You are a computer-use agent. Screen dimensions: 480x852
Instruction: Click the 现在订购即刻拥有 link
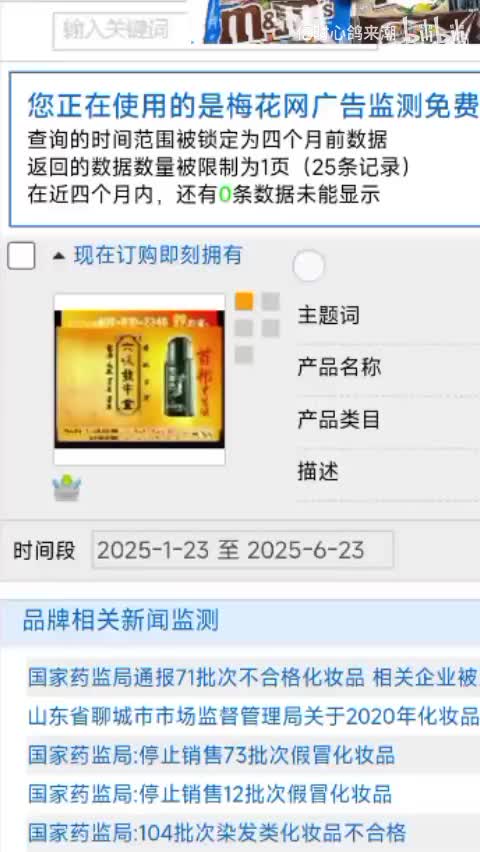(158, 255)
